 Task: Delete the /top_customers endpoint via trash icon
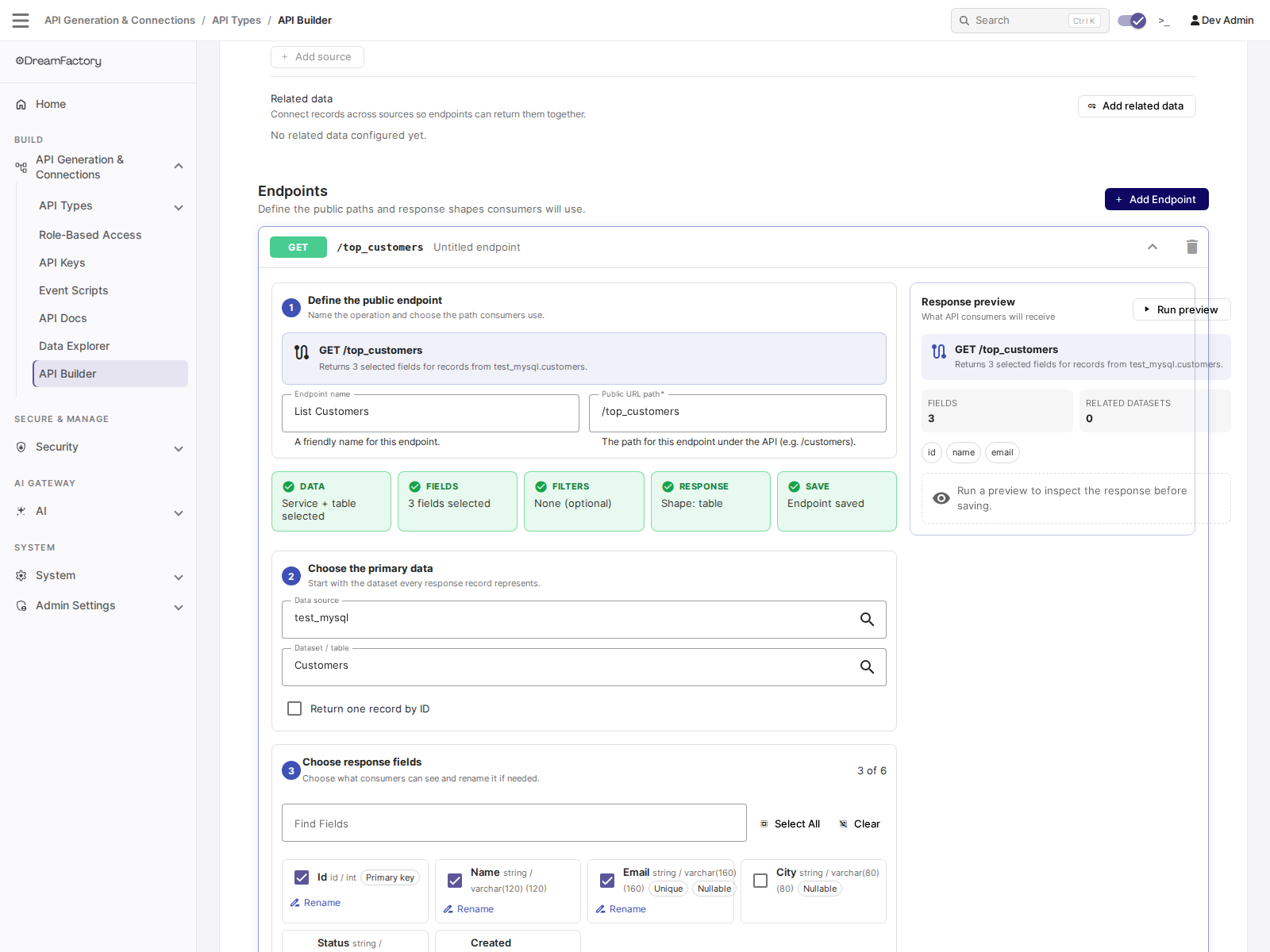1191,247
